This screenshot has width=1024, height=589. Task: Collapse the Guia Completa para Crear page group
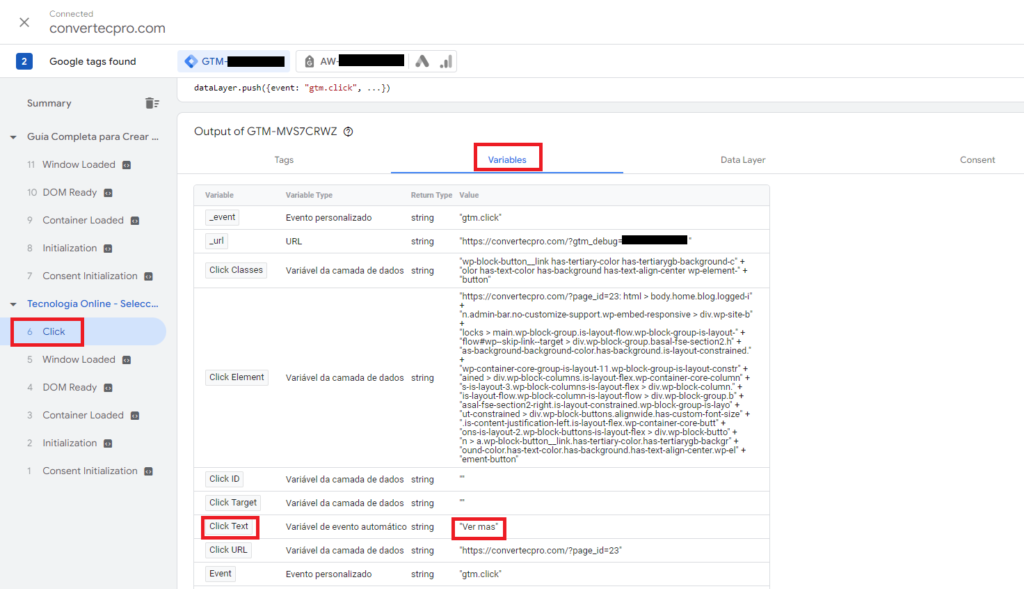tap(13, 137)
